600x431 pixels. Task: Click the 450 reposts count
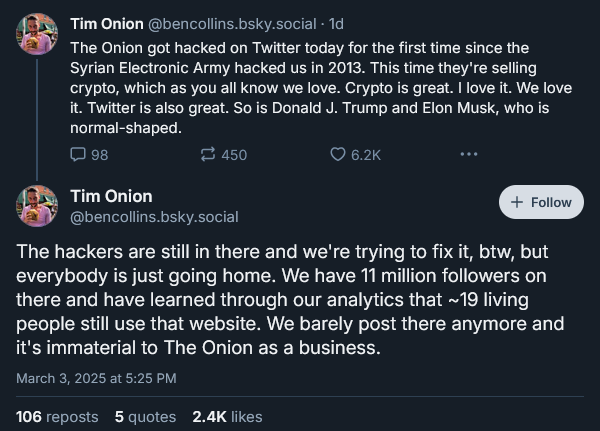[234, 155]
